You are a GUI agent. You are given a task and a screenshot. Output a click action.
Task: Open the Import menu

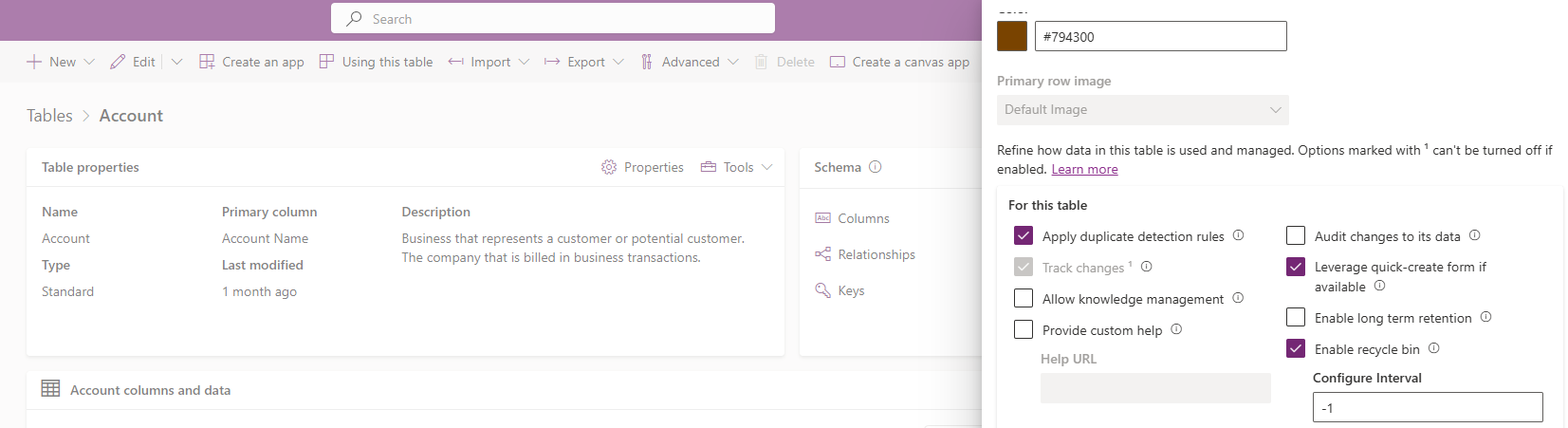(489, 62)
